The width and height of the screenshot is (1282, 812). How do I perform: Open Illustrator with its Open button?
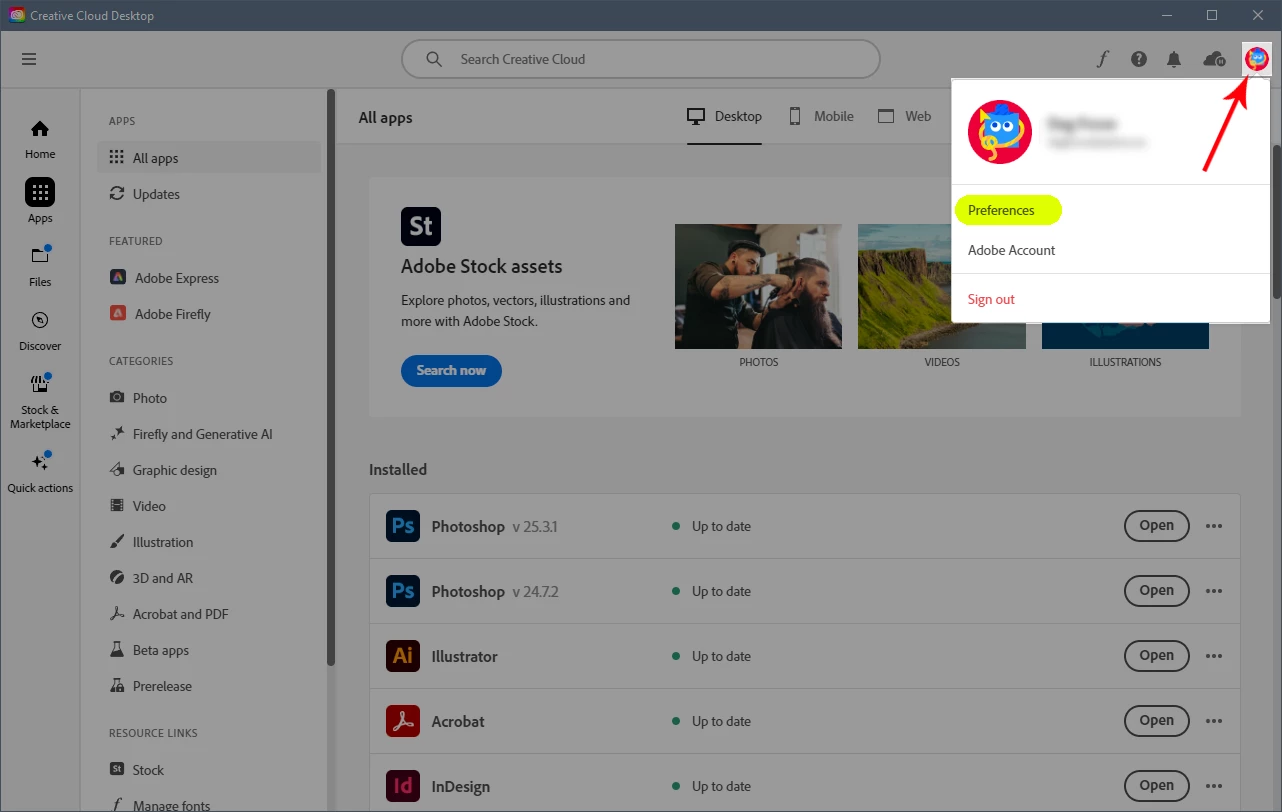point(1156,656)
